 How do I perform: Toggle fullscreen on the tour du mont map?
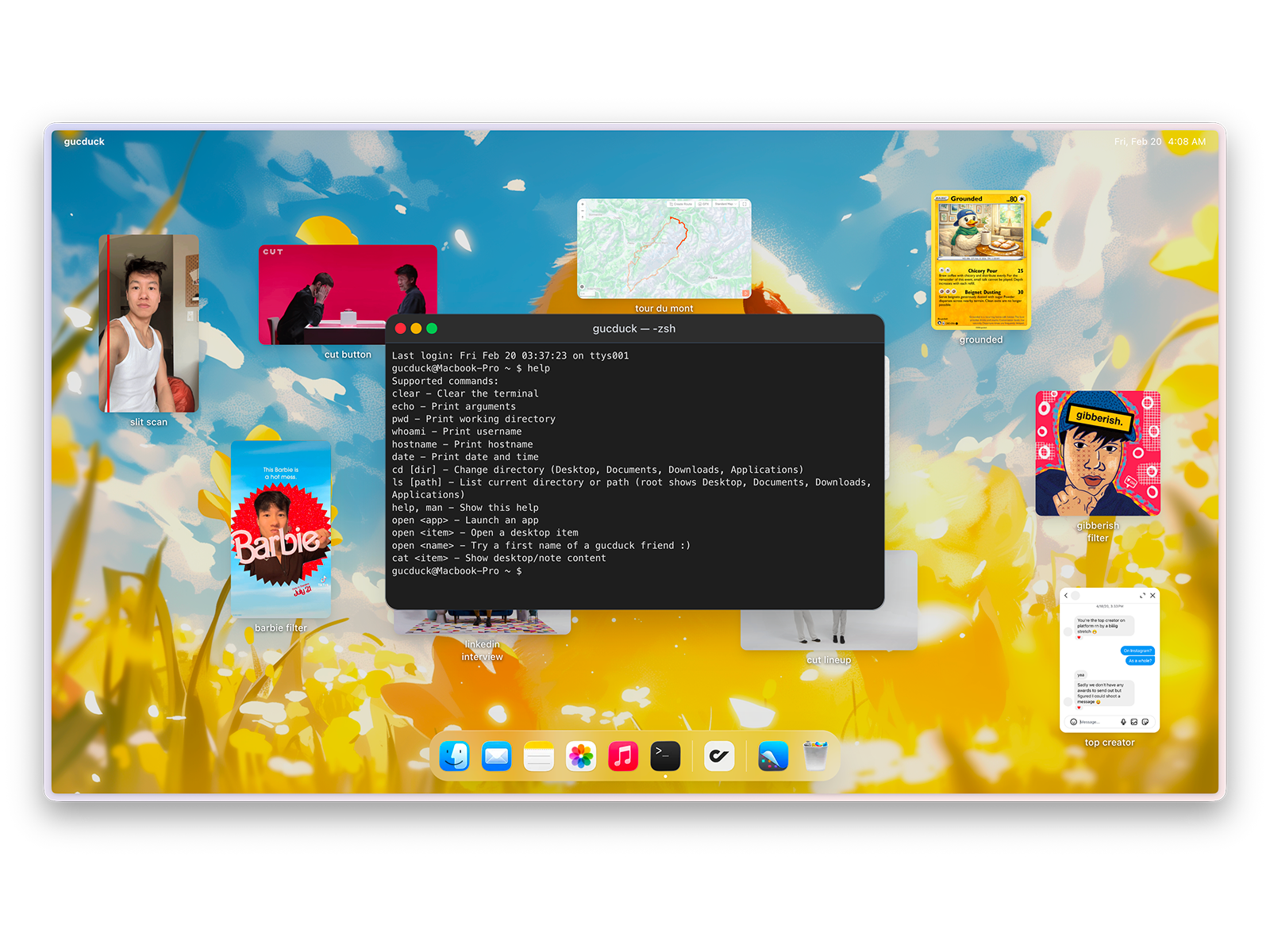745,204
